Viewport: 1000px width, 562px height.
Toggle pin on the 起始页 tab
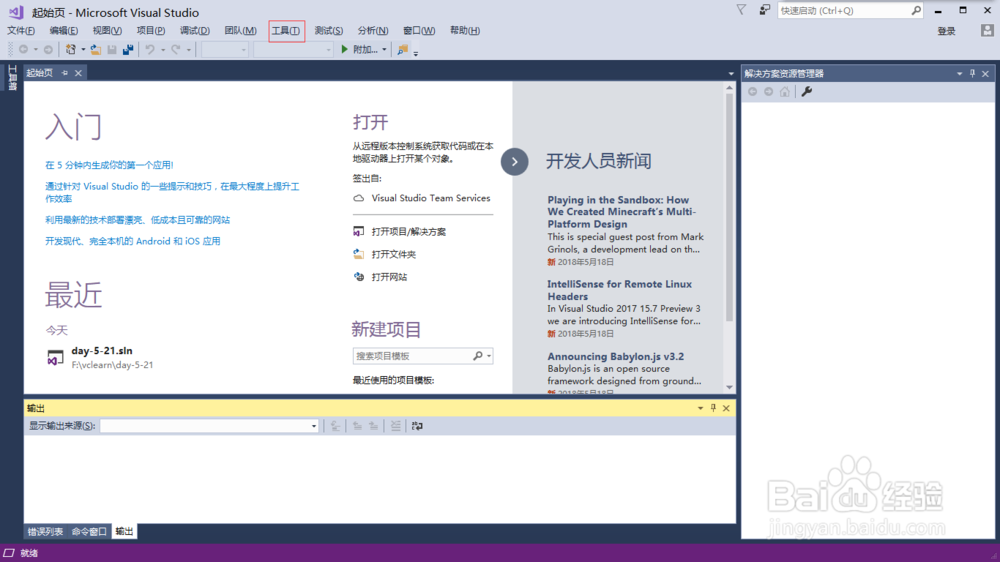tap(64, 73)
